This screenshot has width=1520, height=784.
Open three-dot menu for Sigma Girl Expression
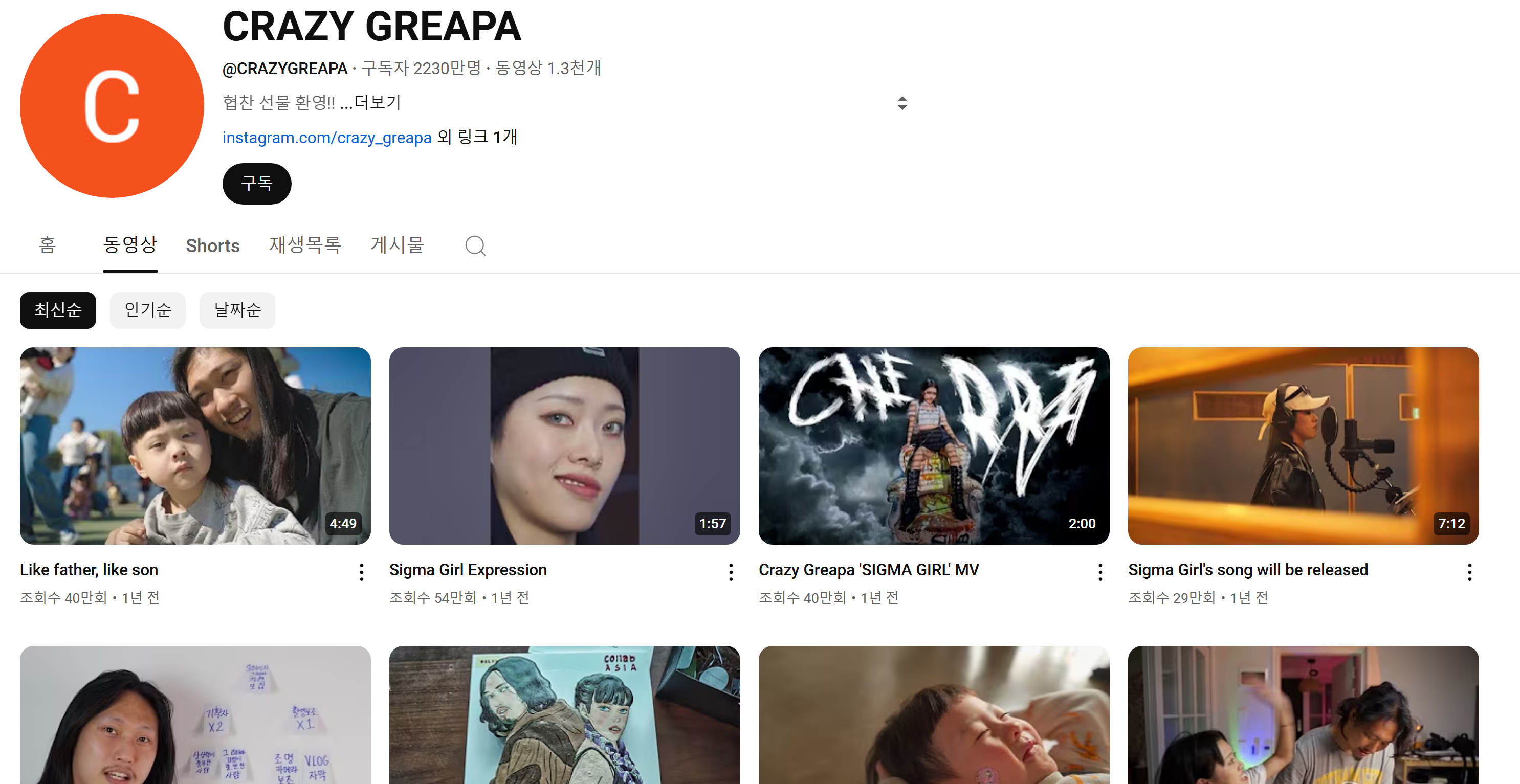731,572
